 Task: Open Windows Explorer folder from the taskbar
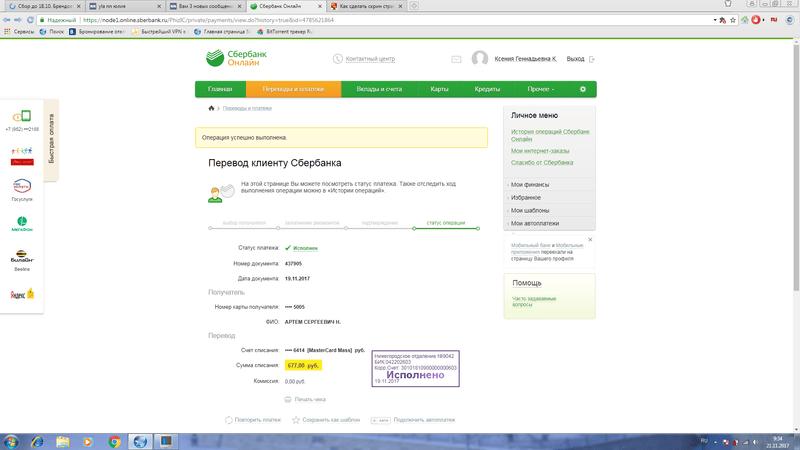click(63, 442)
